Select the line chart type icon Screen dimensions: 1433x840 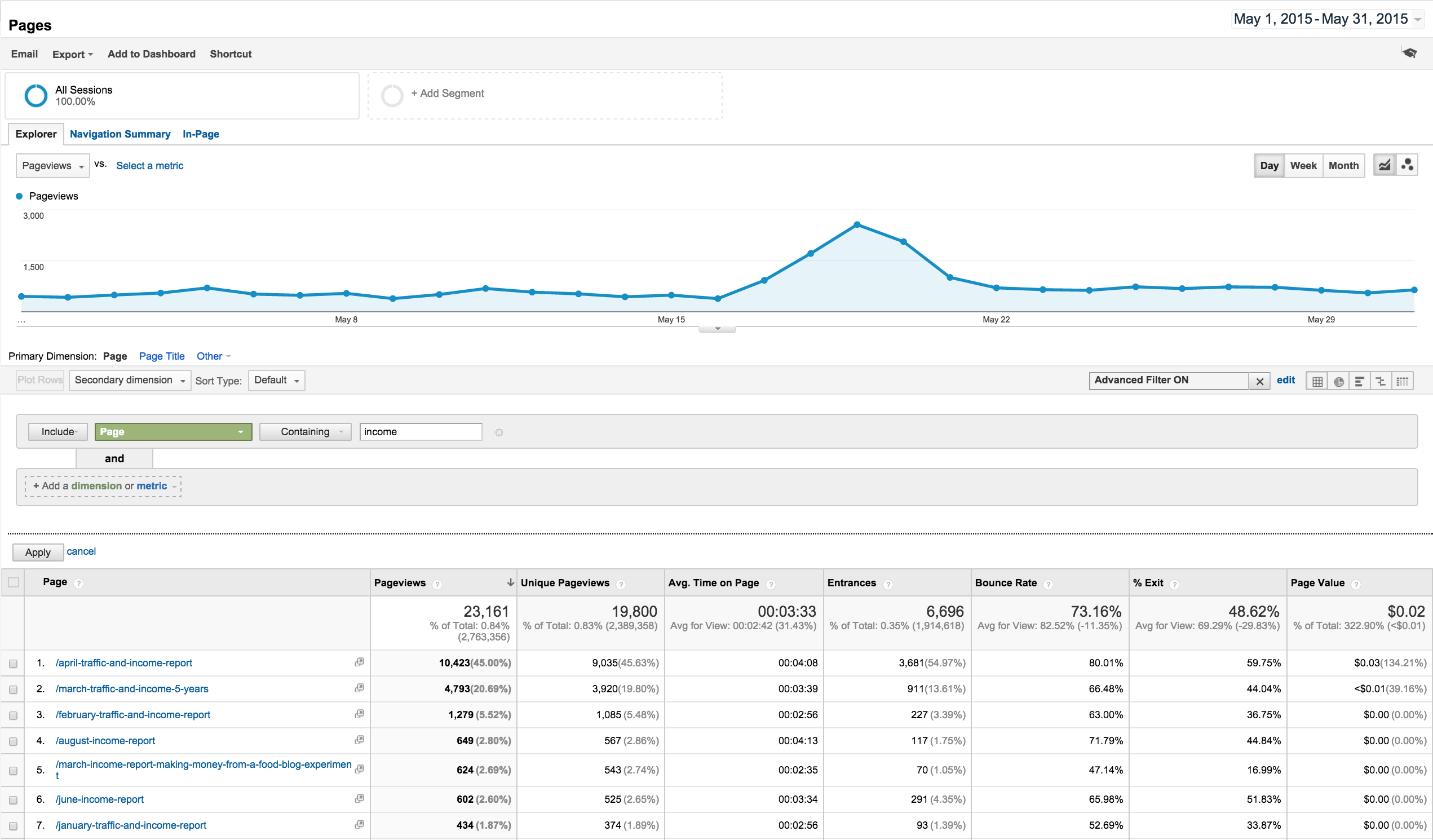(x=1385, y=166)
